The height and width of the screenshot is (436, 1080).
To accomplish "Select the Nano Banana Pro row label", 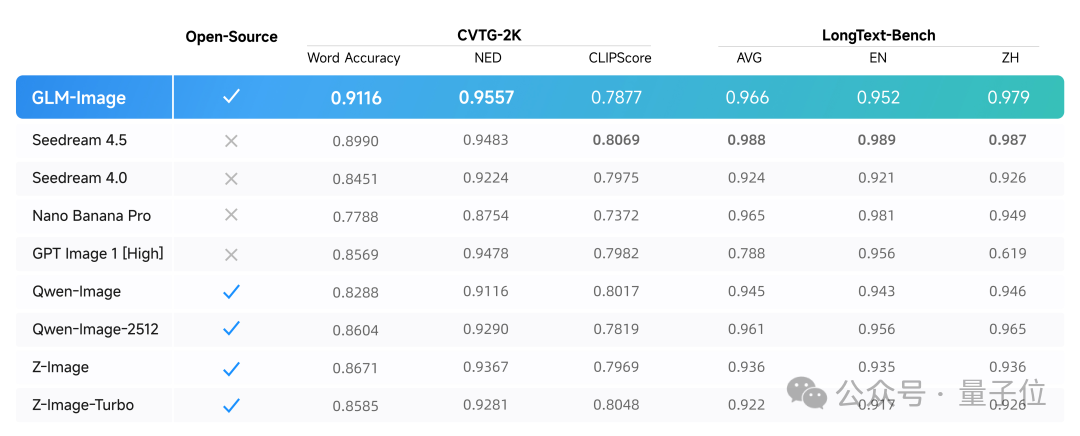I will (x=91, y=216).
